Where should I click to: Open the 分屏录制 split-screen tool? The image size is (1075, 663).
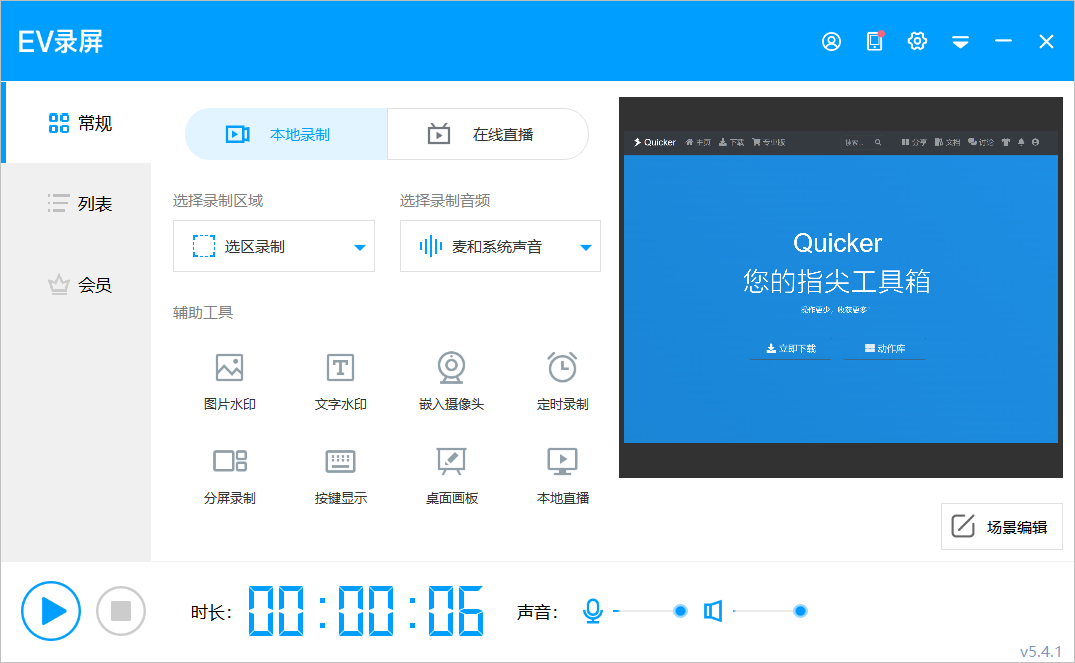230,476
